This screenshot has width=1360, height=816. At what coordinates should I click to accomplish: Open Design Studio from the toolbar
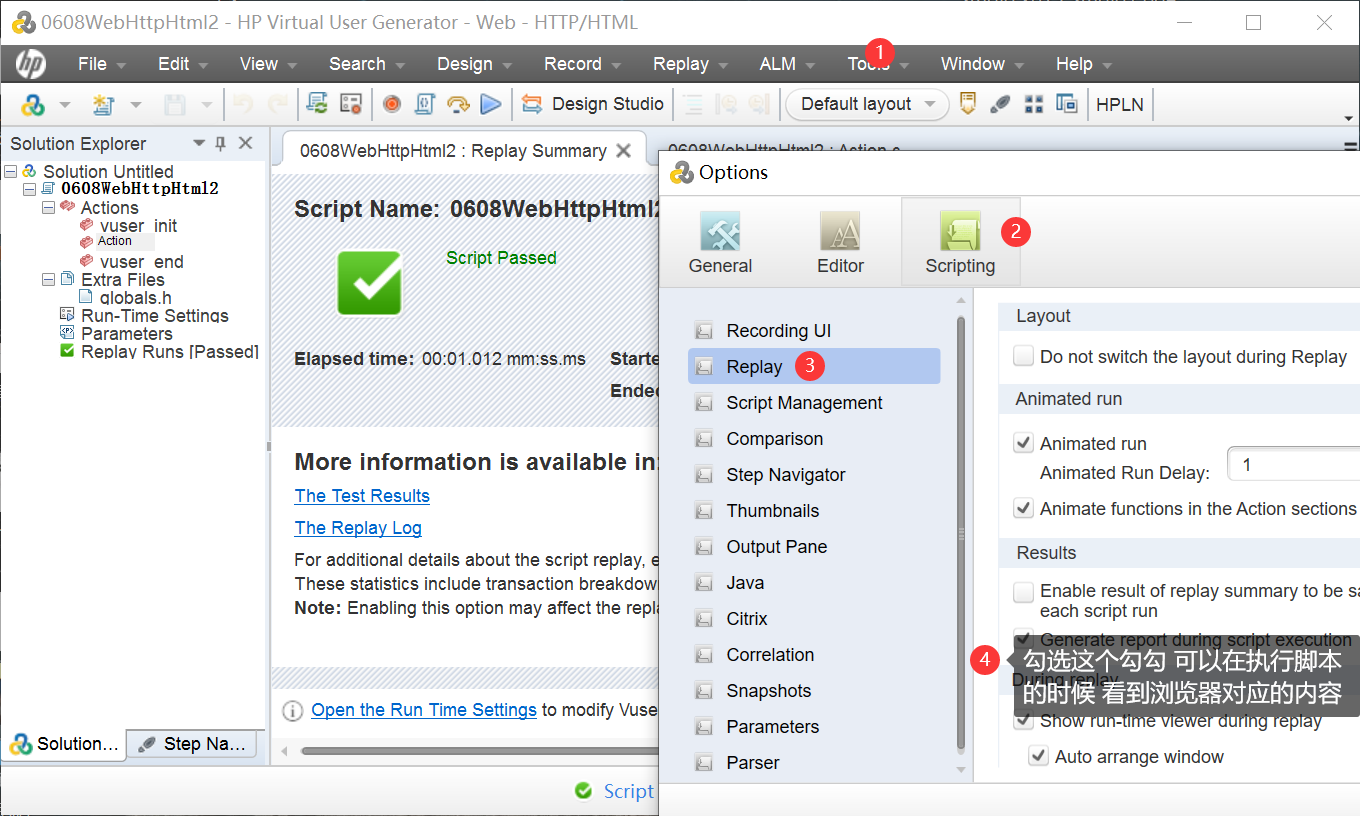tap(593, 104)
